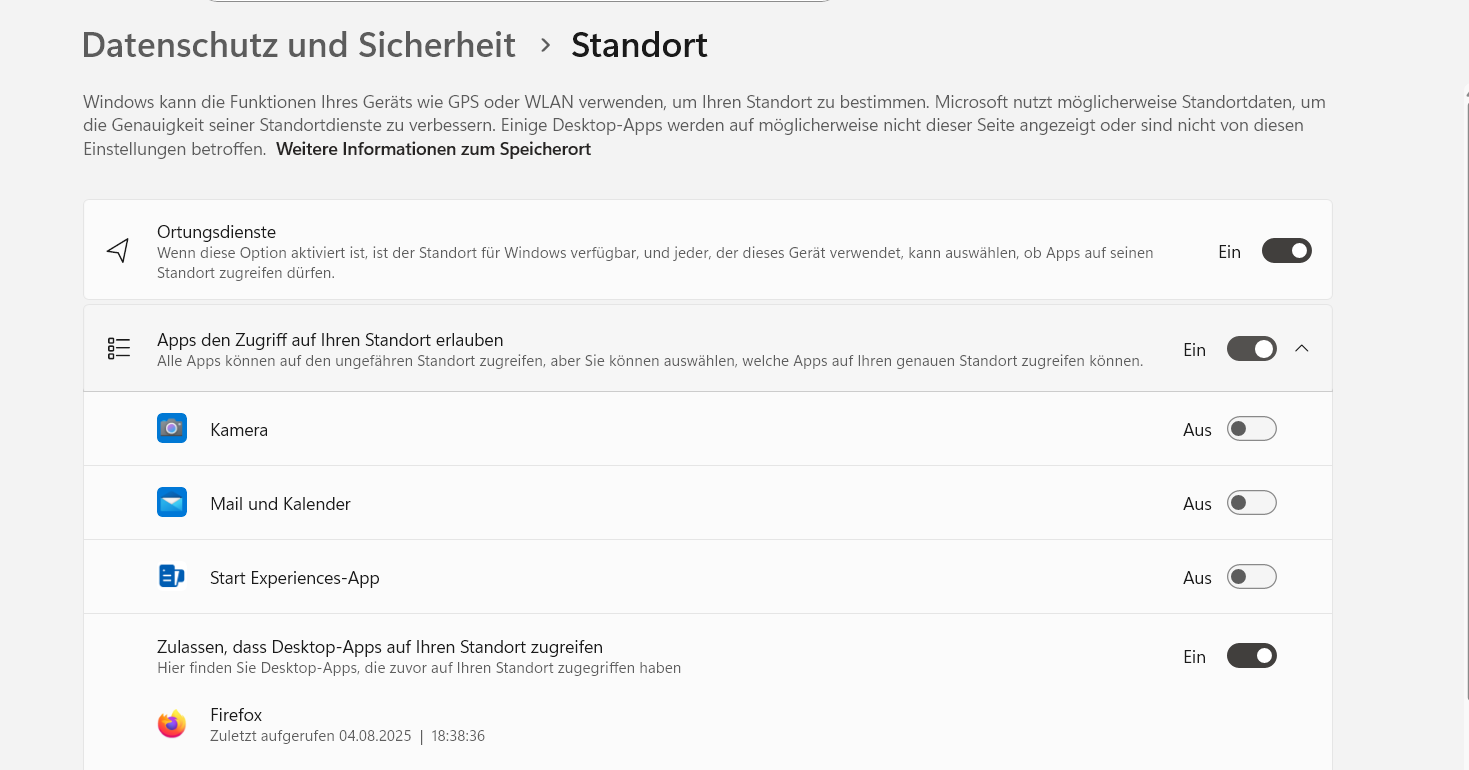Enable location access for Kamera
Viewport: 1469px width, 770px height.
pyautogui.click(x=1251, y=429)
